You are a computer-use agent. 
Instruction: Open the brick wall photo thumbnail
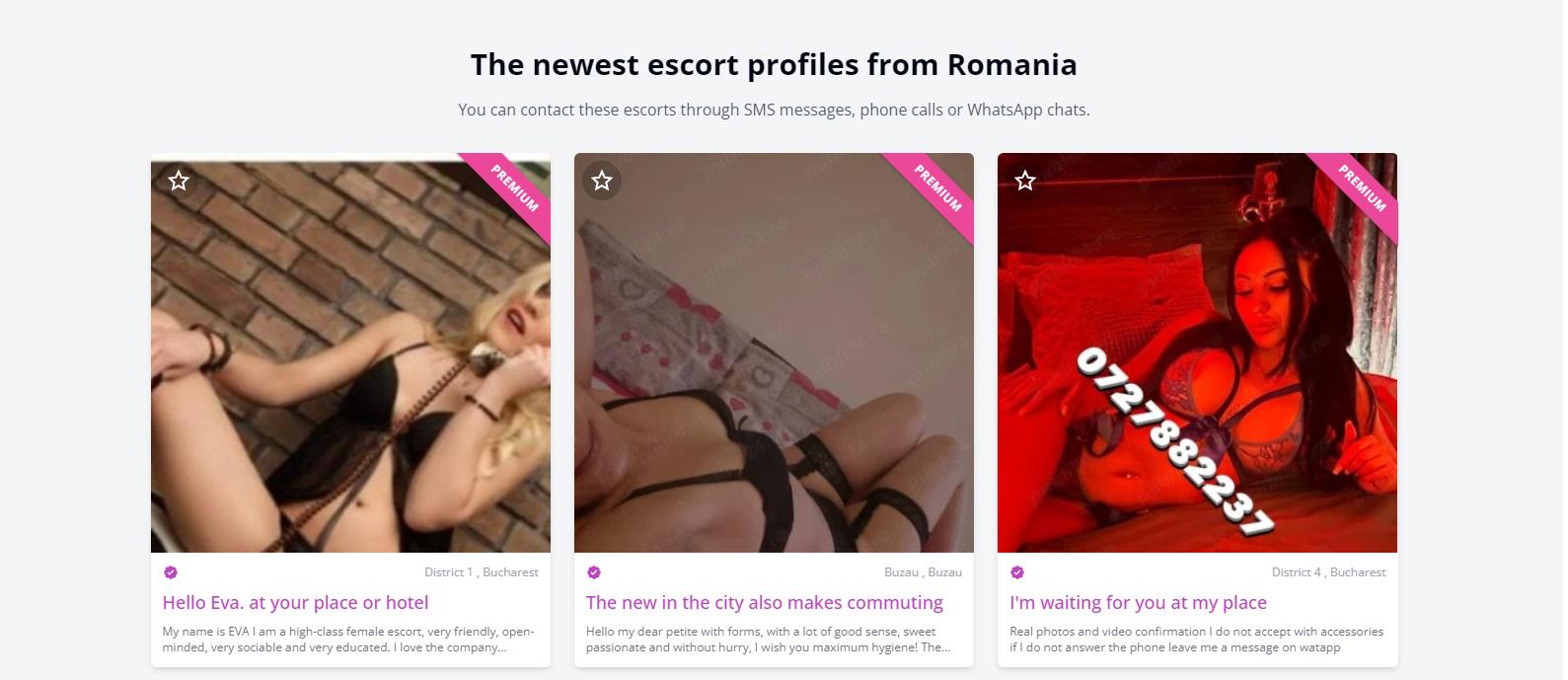click(x=350, y=352)
